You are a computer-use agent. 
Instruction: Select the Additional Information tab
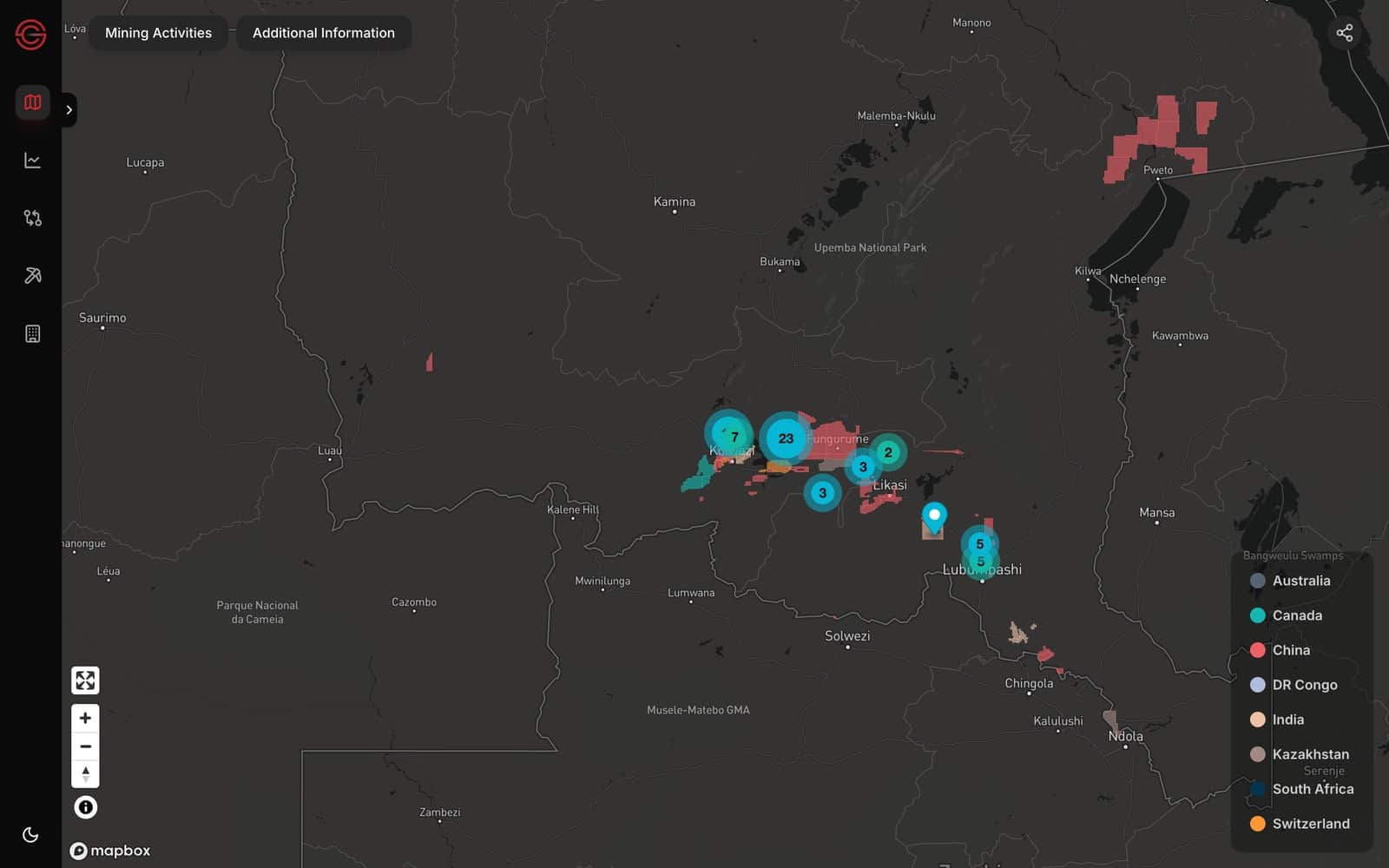(324, 33)
